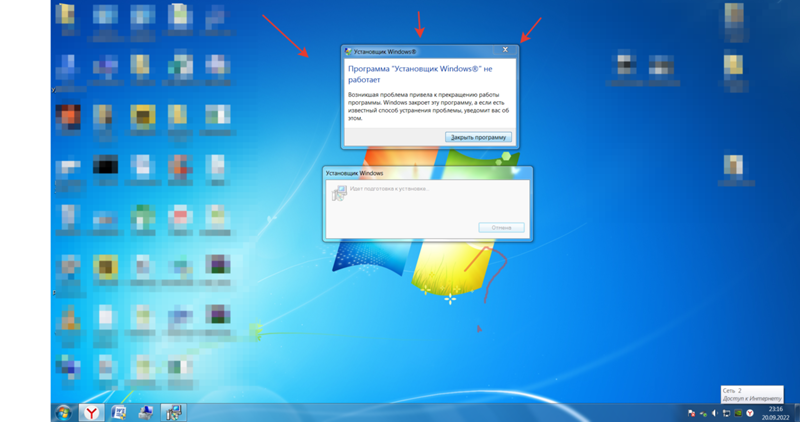This screenshot has height=422, width=800.
Task: Open the computer-and-printer taskbar icon
Action: (145, 412)
